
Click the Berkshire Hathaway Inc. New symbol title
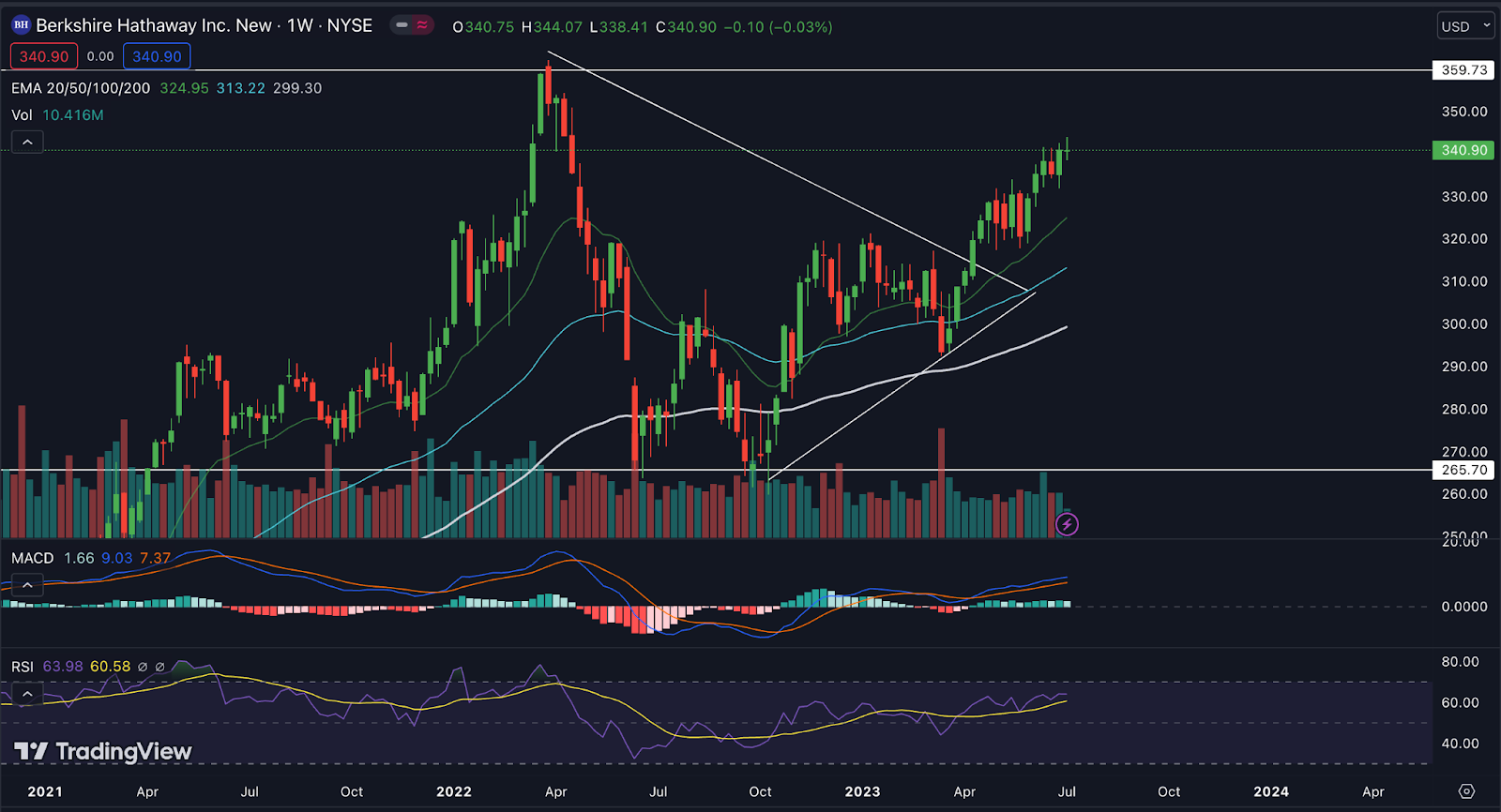point(154,25)
